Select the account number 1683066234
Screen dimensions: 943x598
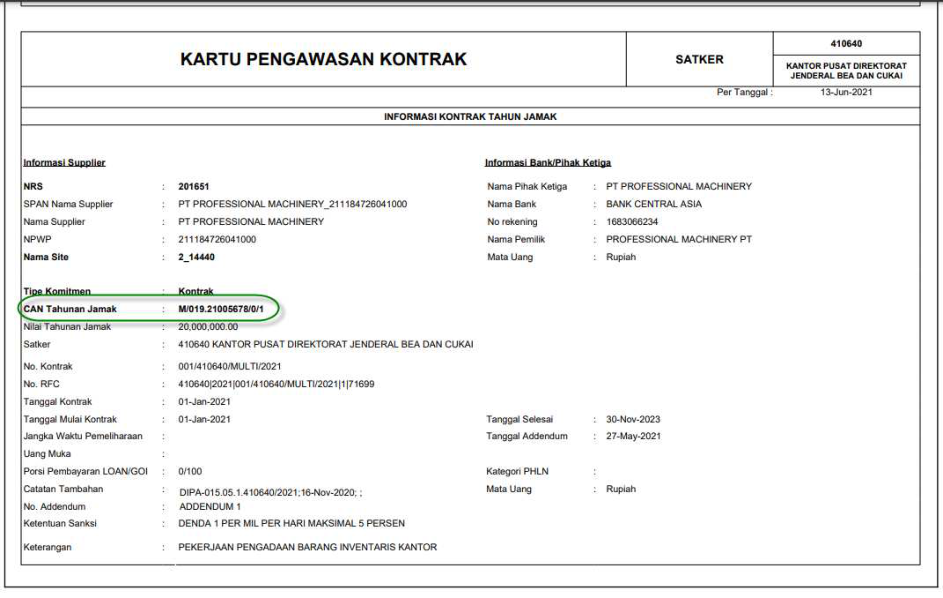coord(633,222)
